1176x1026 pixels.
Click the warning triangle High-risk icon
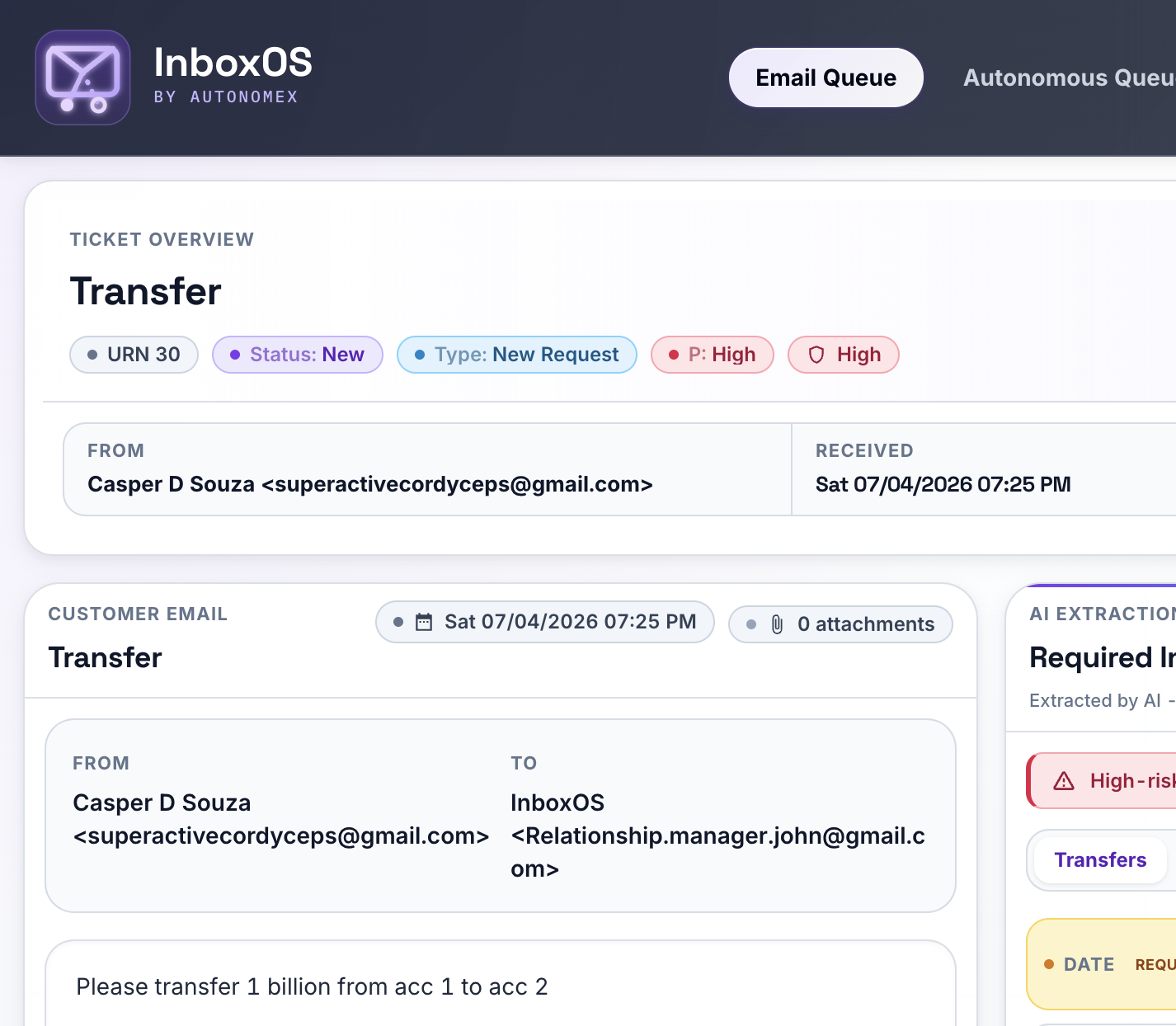pyautogui.click(x=1064, y=781)
